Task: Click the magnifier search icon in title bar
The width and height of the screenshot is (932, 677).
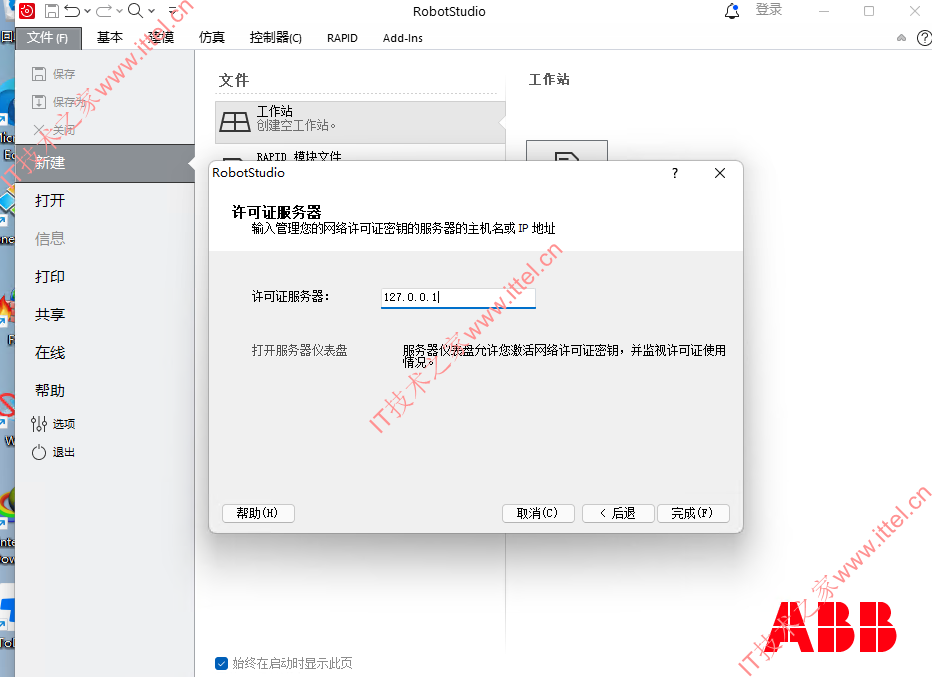Action: 136,11
